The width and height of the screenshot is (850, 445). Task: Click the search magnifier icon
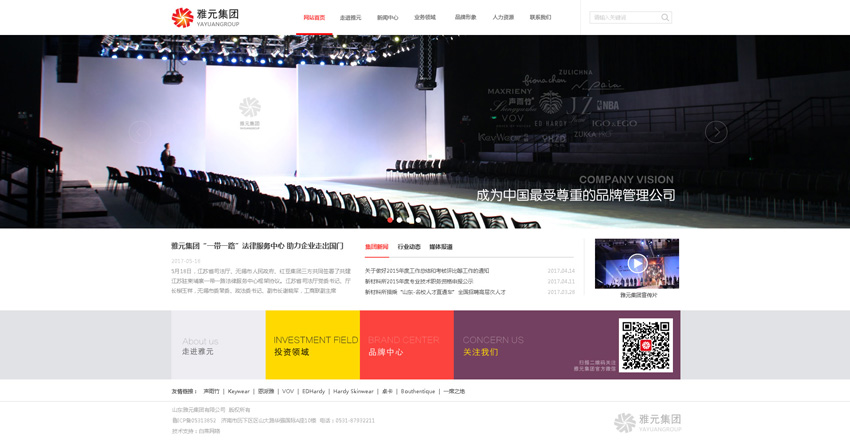click(665, 17)
